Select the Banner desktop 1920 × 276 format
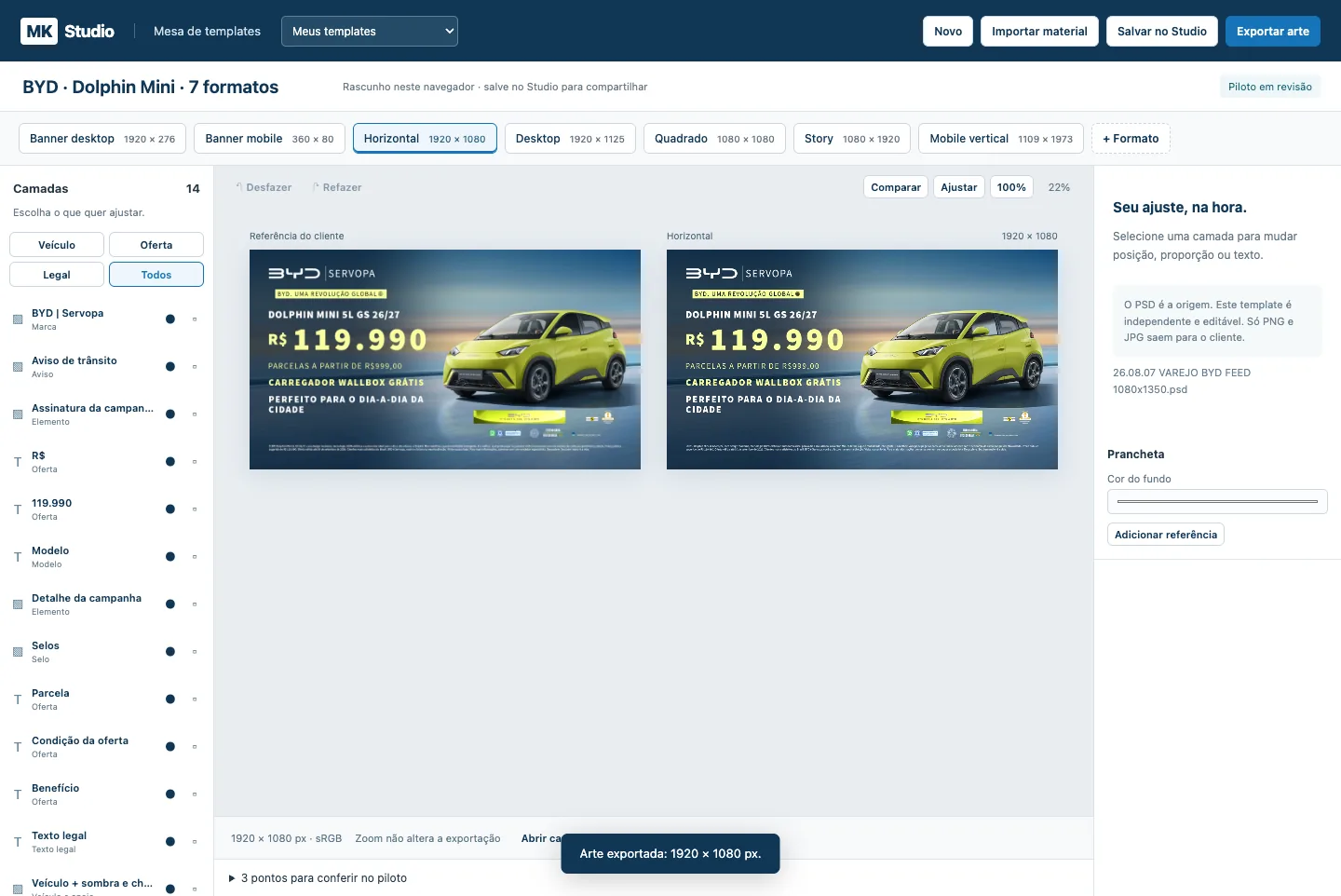Viewport: 1341px width, 896px height. [x=102, y=139]
